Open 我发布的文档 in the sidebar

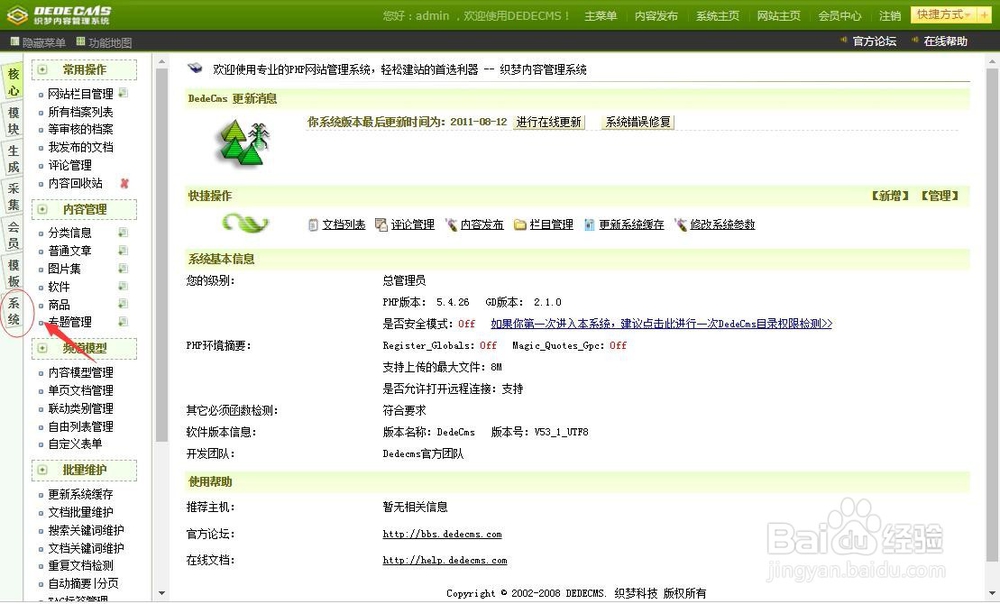coord(80,147)
